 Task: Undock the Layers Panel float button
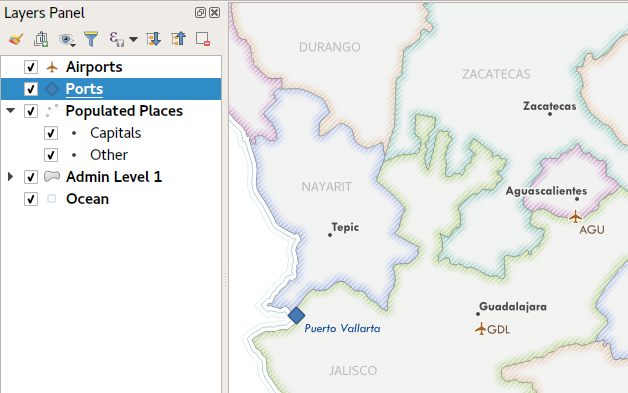200,13
